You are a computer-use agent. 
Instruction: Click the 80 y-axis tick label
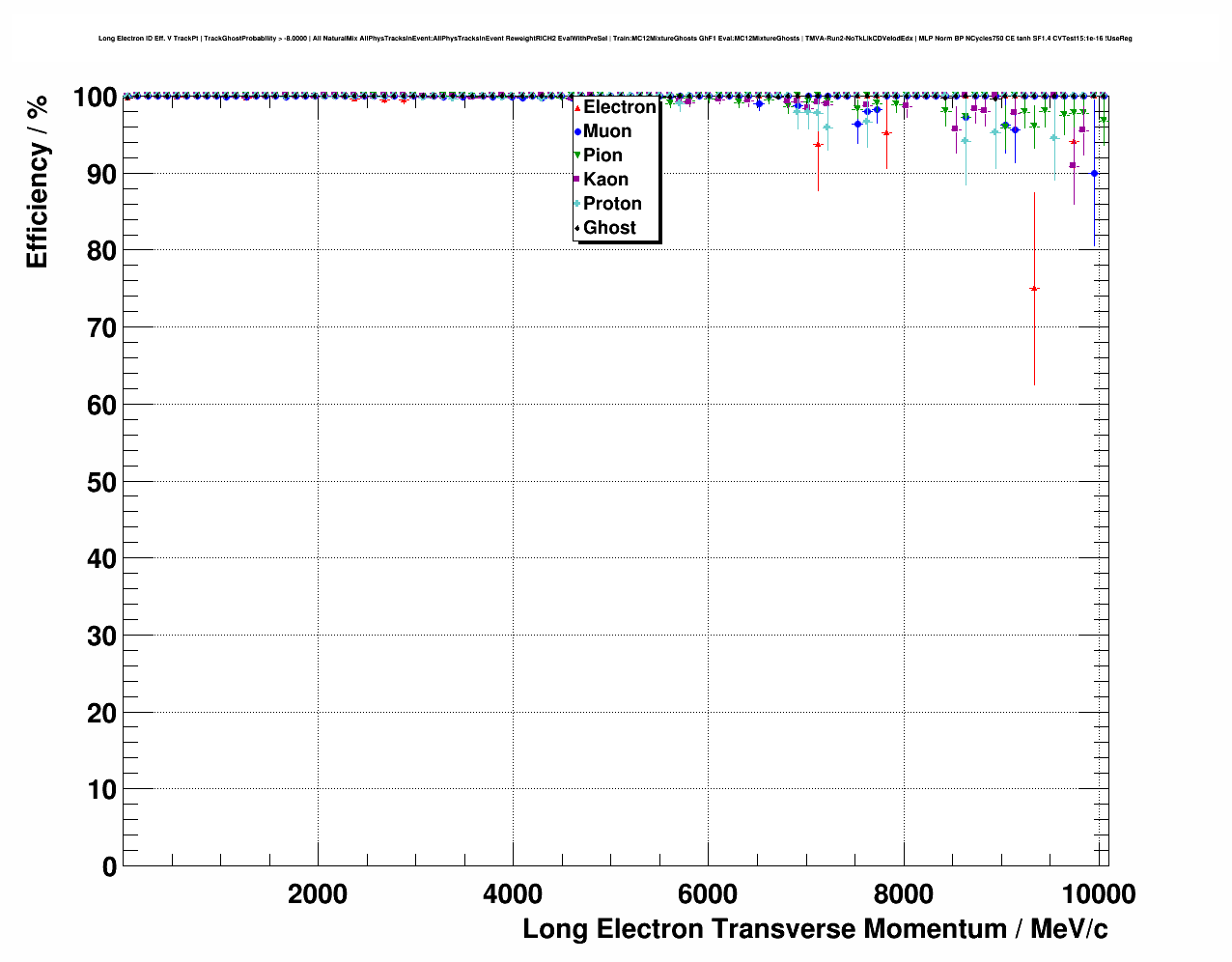[95, 251]
